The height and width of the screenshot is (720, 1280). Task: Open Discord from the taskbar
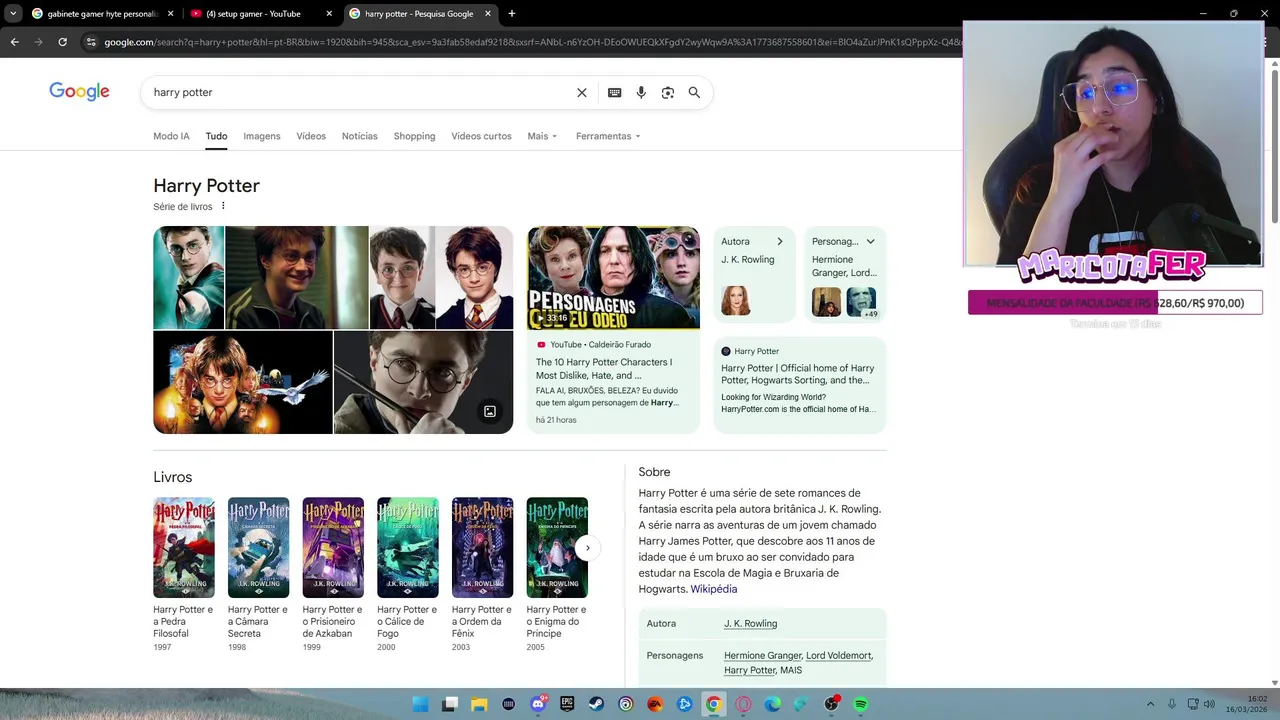coord(538,704)
